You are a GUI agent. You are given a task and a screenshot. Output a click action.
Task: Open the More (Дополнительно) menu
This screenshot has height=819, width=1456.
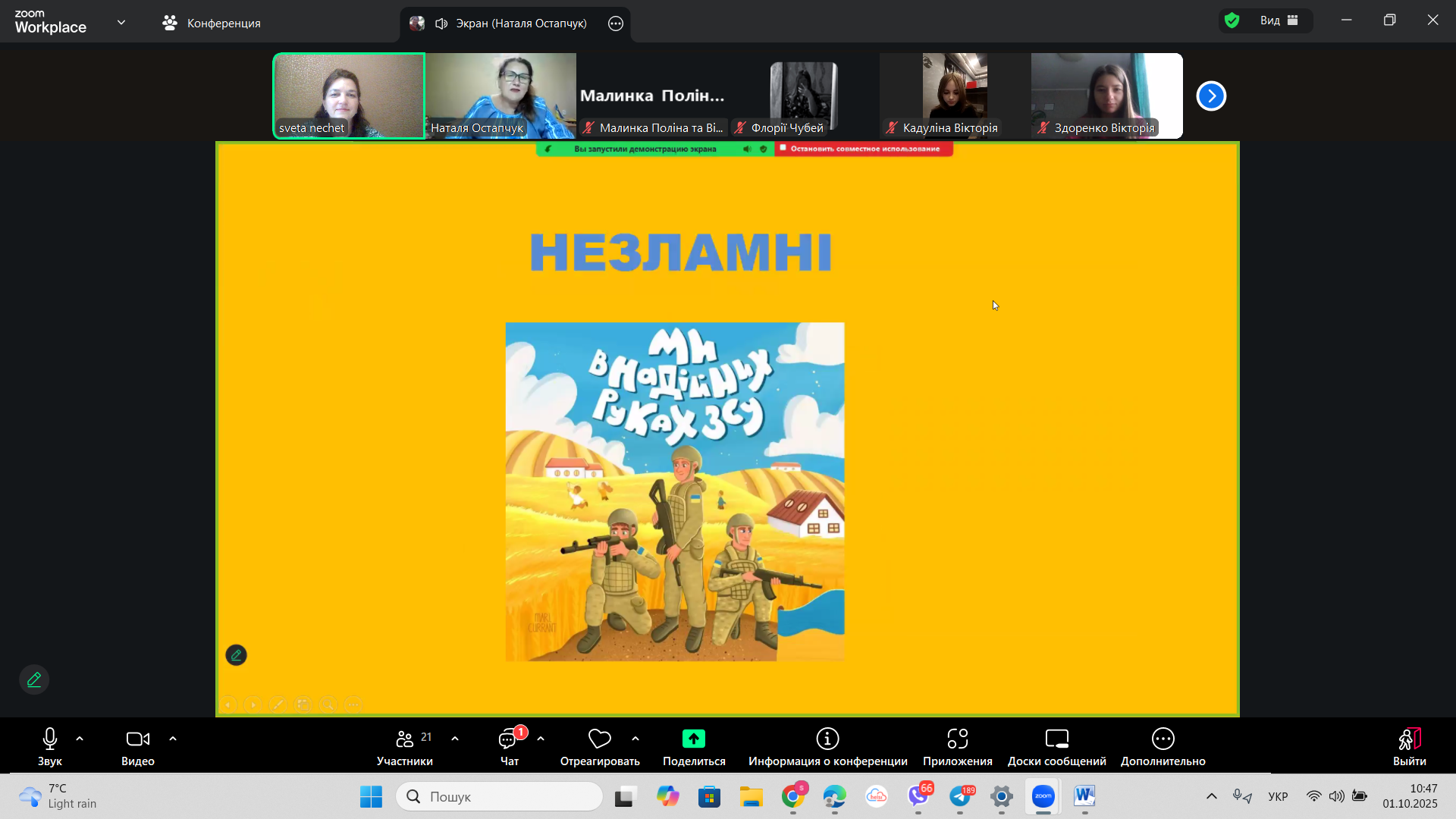pos(1163,739)
